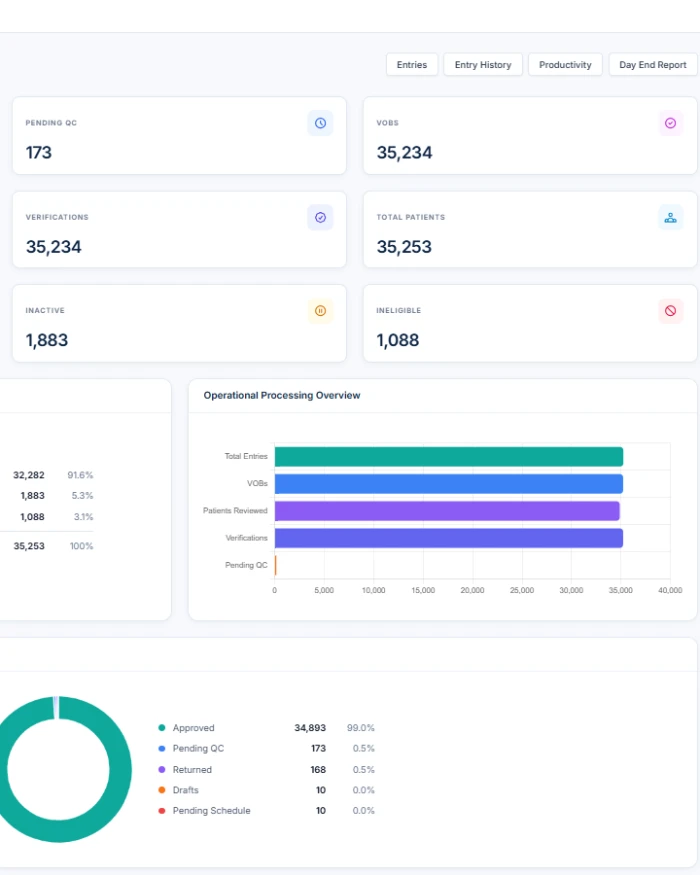This screenshot has width=700, height=875.
Task: Click the Pending QC blue legend dot
Action: (162, 748)
